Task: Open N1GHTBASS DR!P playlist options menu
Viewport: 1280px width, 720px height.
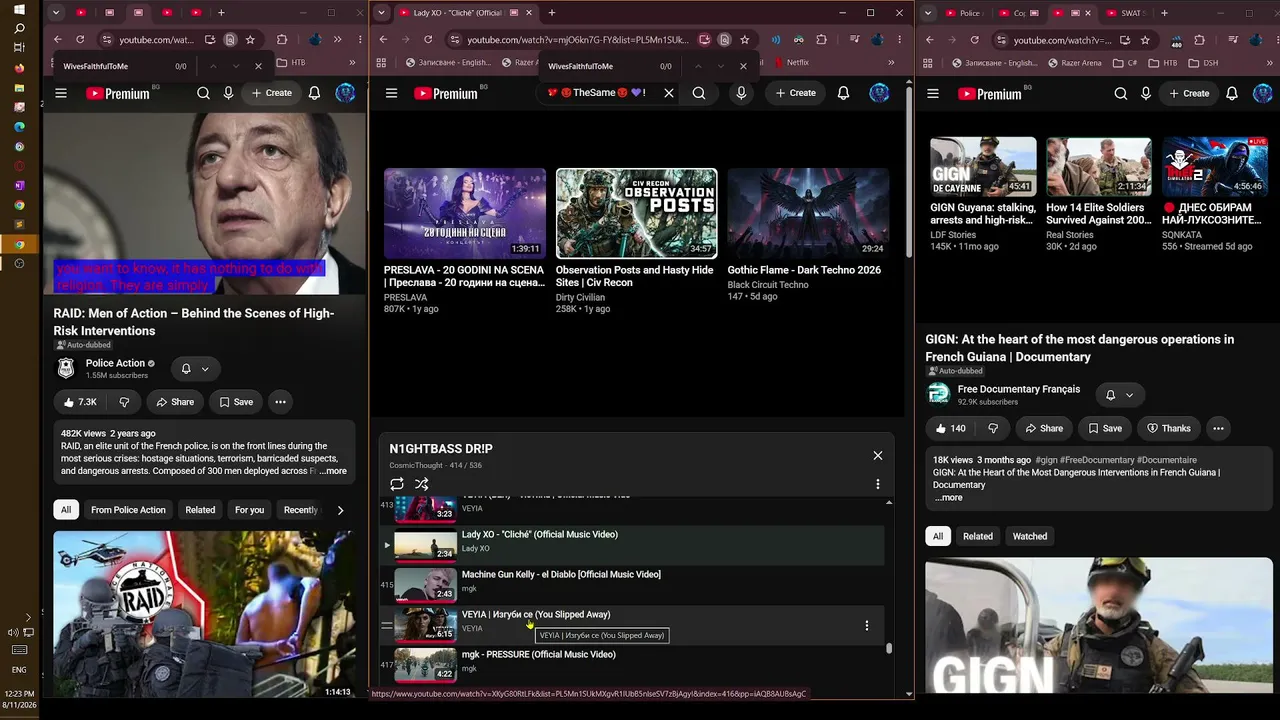Action: tap(878, 484)
